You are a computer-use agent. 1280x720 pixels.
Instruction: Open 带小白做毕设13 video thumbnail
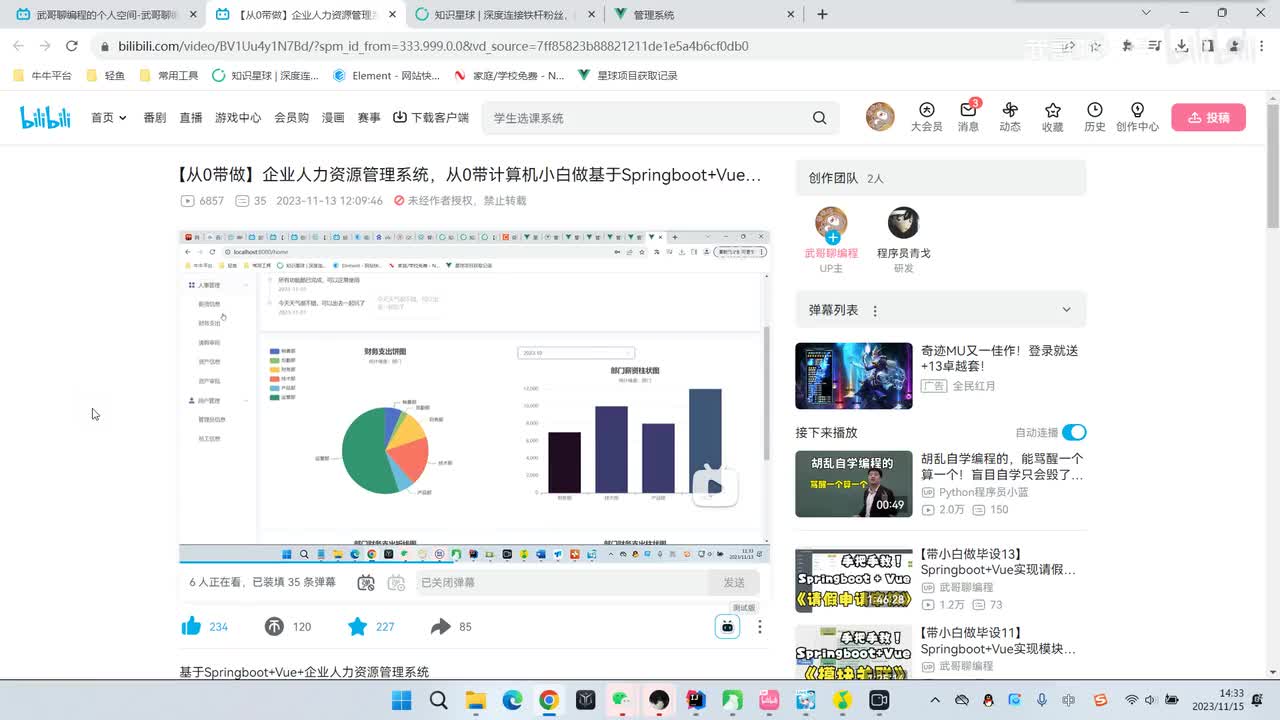pyautogui.click(x=853, y=579)
